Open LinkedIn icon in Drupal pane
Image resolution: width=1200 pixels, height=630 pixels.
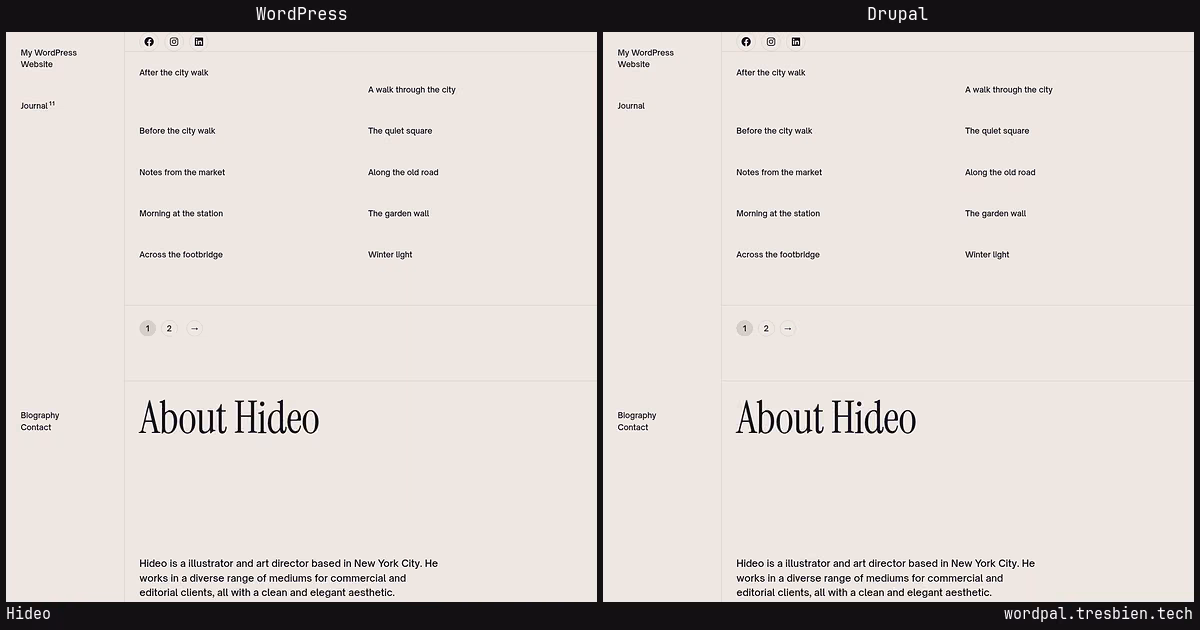click(x=796, y=42)
